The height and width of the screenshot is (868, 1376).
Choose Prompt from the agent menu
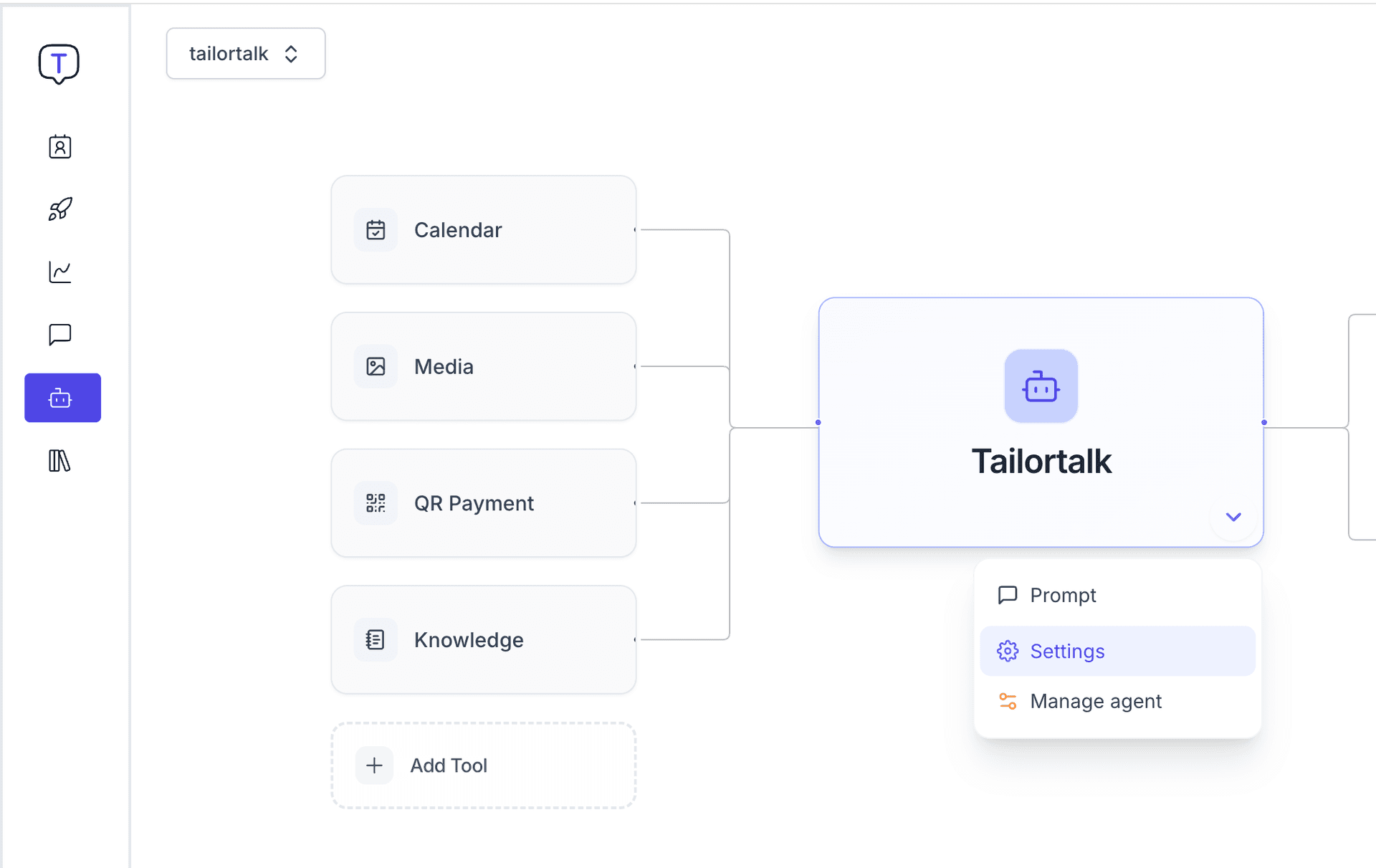coord(1117,595)
